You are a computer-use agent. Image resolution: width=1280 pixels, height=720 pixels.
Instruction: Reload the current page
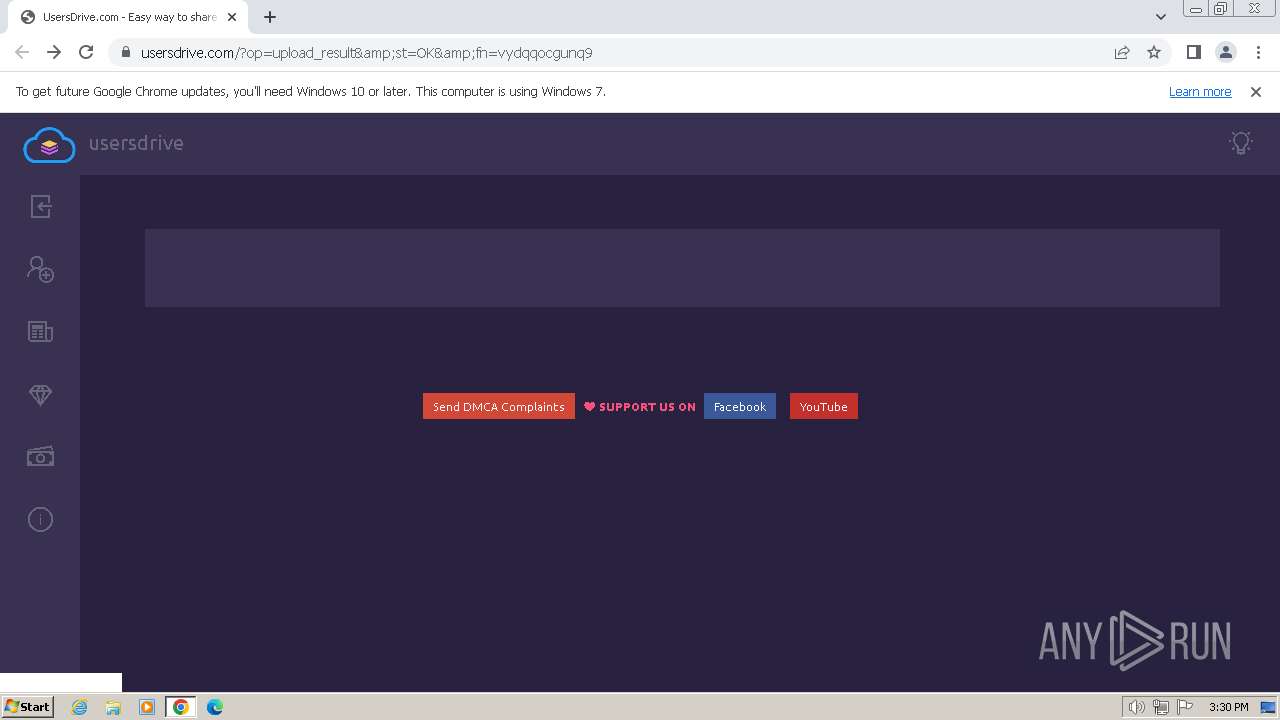coord(86,52)
